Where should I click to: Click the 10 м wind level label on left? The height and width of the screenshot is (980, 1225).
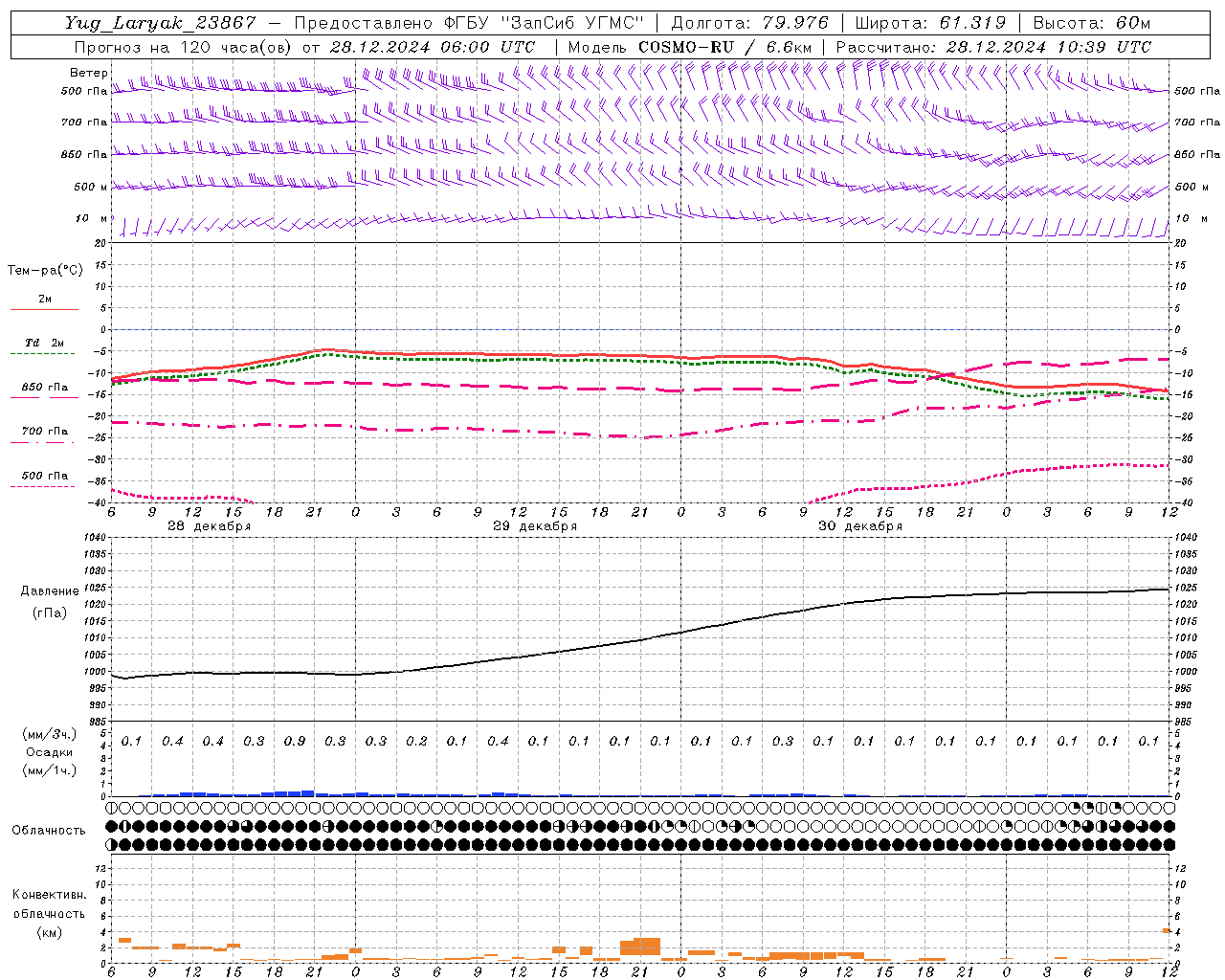tap(92, 219)
